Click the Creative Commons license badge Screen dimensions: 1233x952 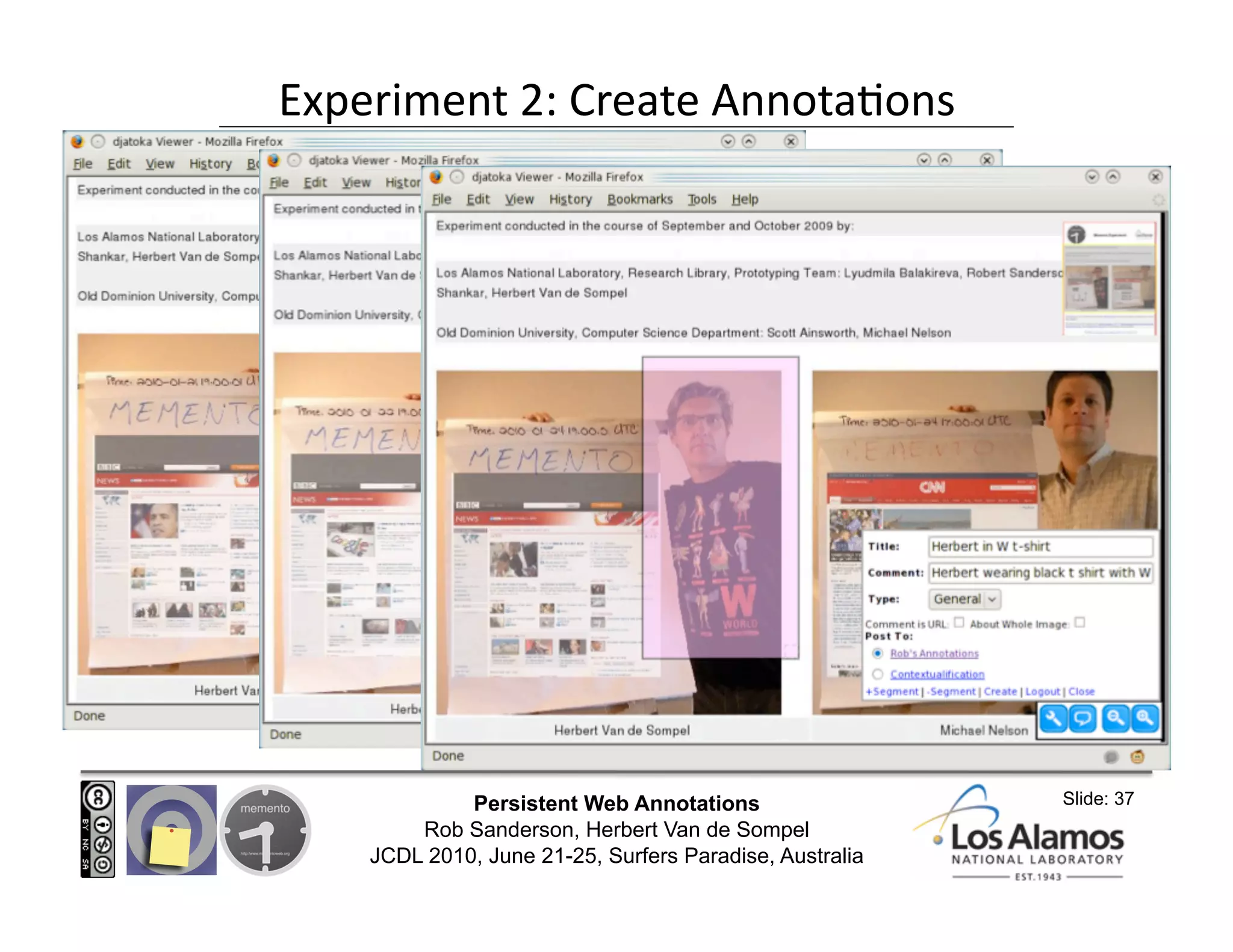98,829
